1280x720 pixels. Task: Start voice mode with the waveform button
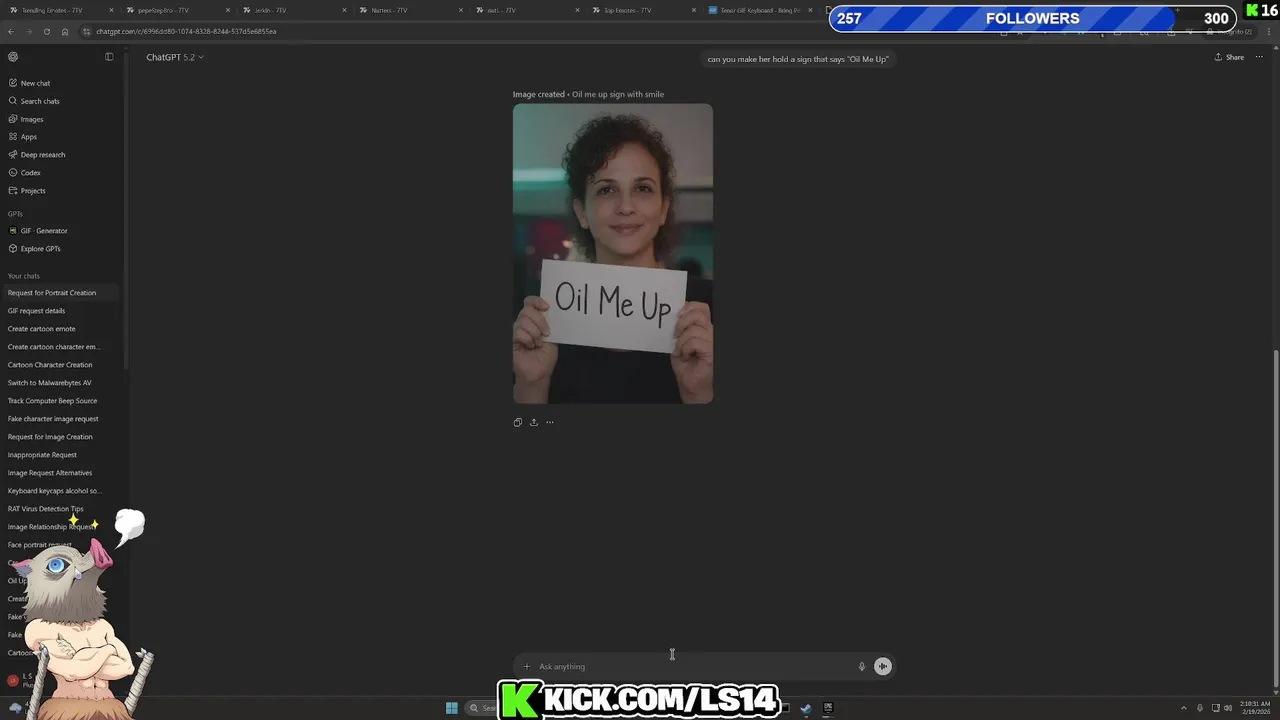(x=882, y=666)
